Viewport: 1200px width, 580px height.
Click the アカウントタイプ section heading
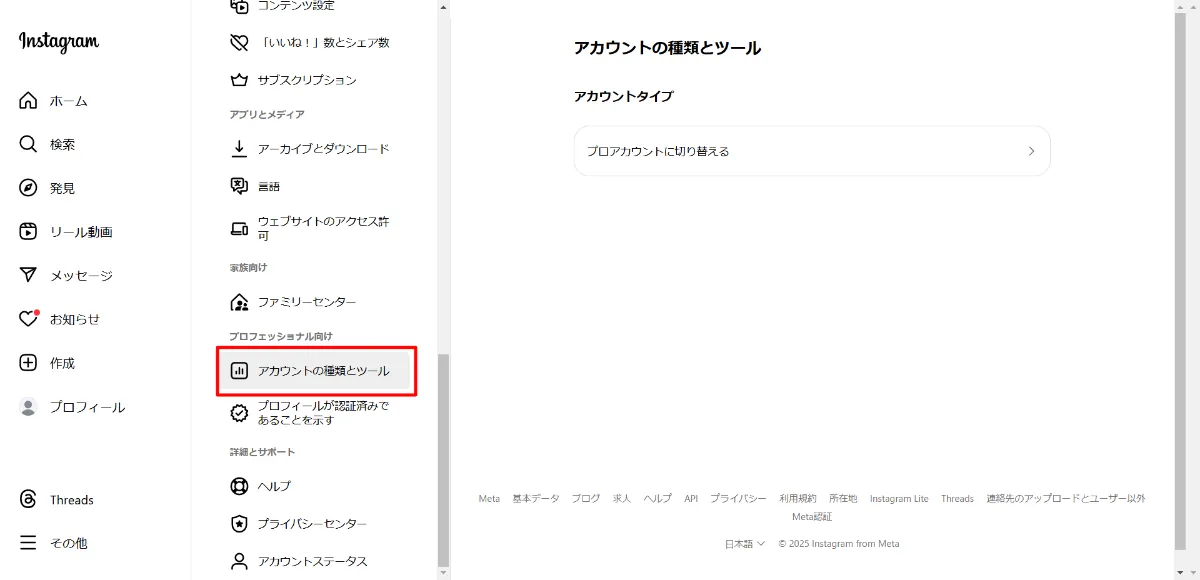pos(623,96)
